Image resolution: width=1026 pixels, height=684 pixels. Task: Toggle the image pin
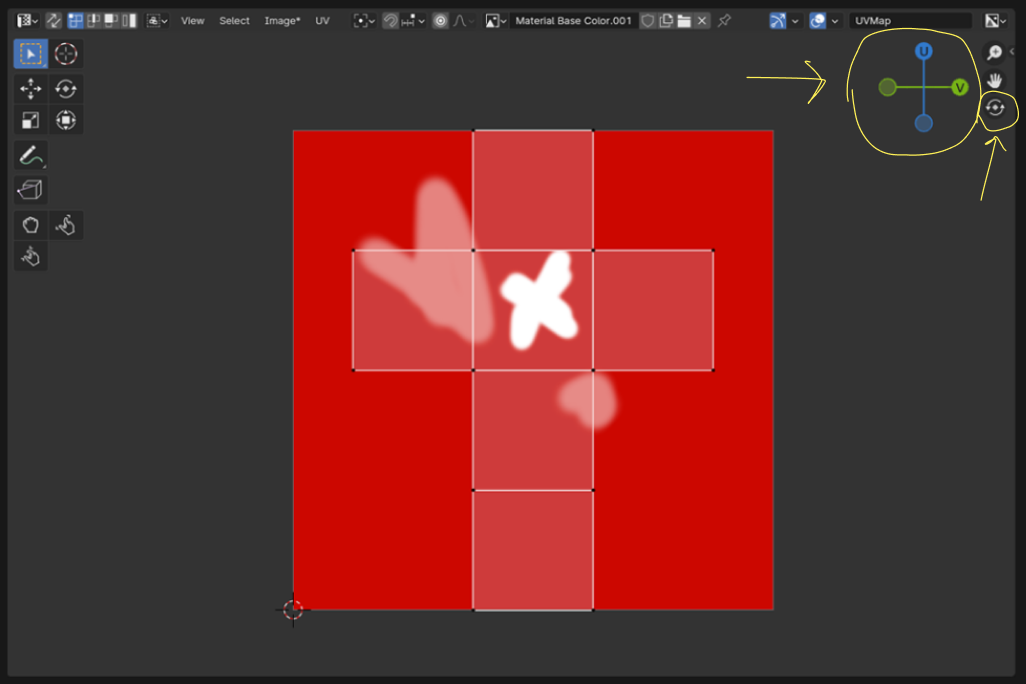click(x=724, y=20)
